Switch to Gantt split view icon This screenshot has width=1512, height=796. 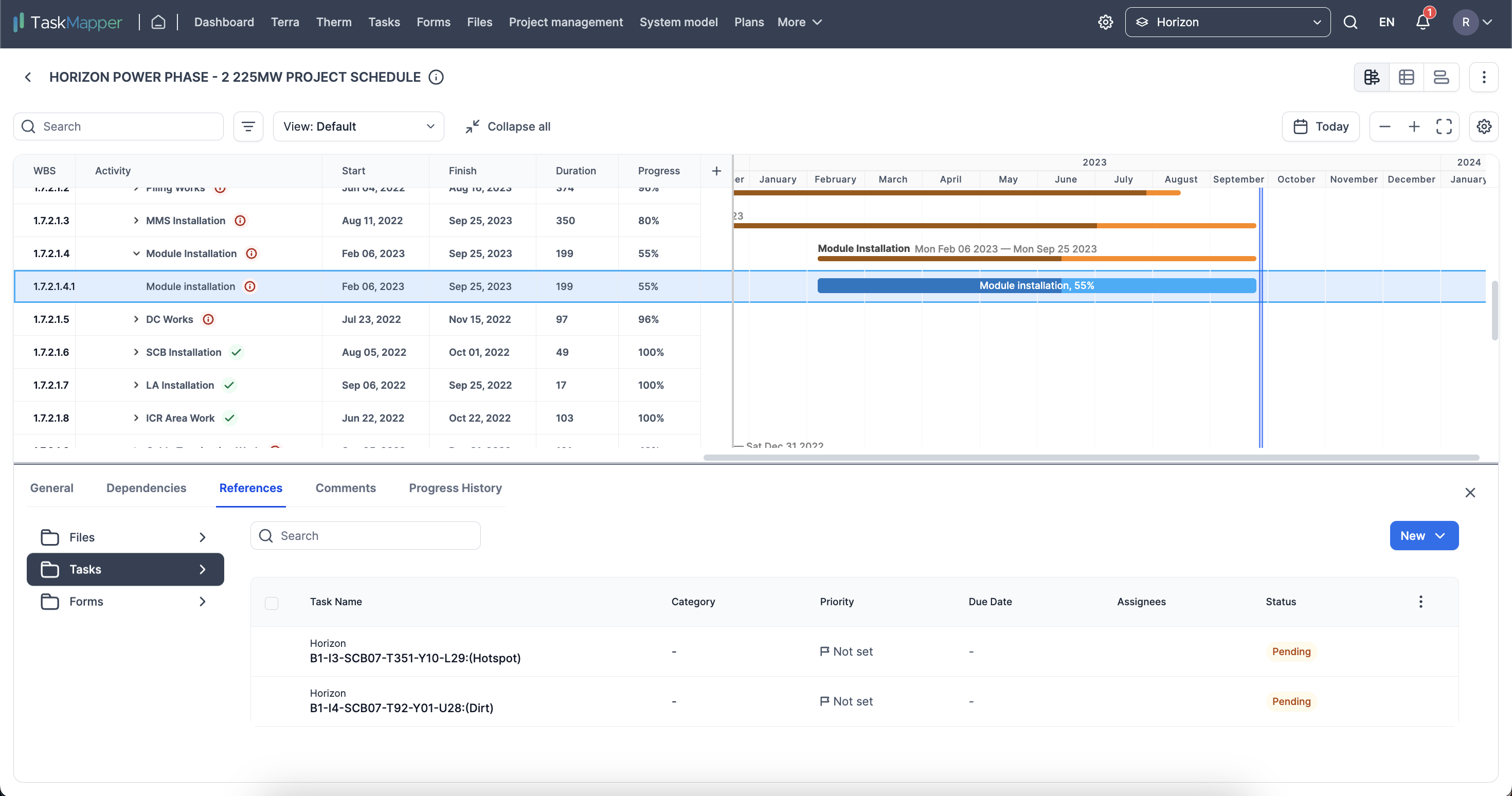[1372, 78]
